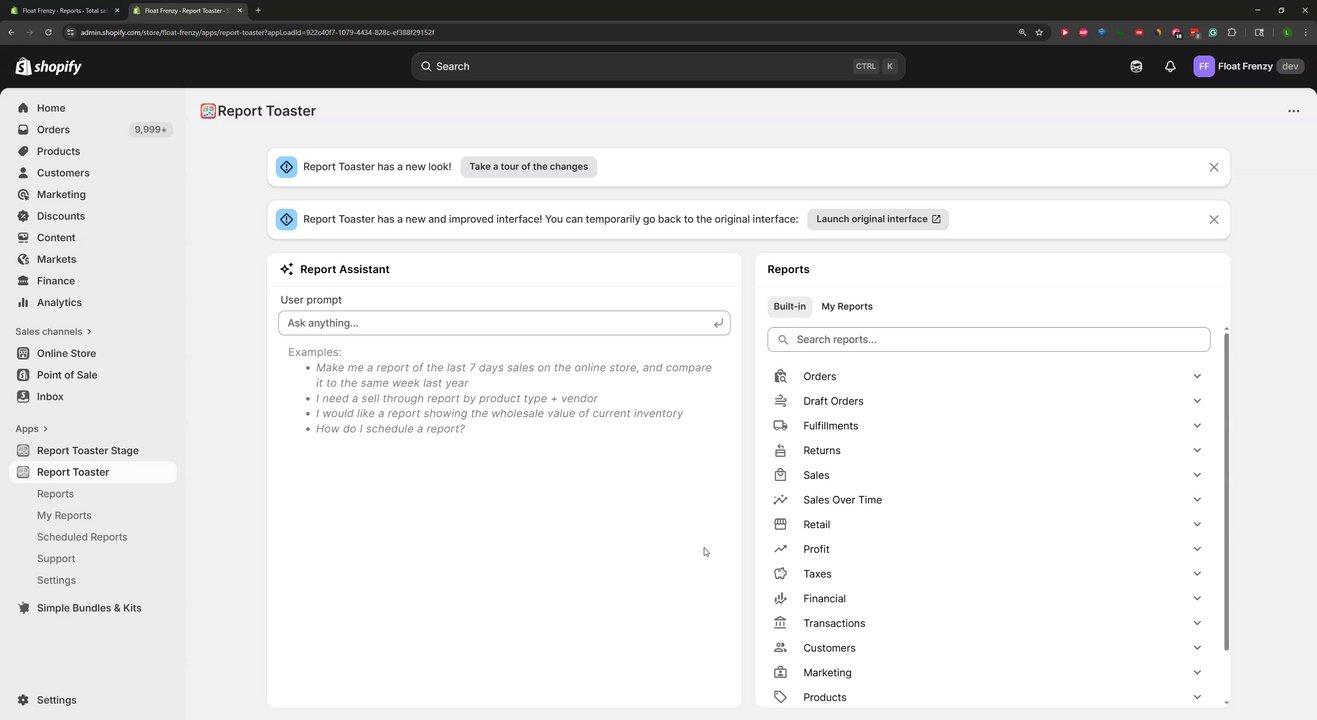Select the Built-in reports tab
This screenshot has width=1317, height=720.
pyautogui.click(x=789, y=307)
